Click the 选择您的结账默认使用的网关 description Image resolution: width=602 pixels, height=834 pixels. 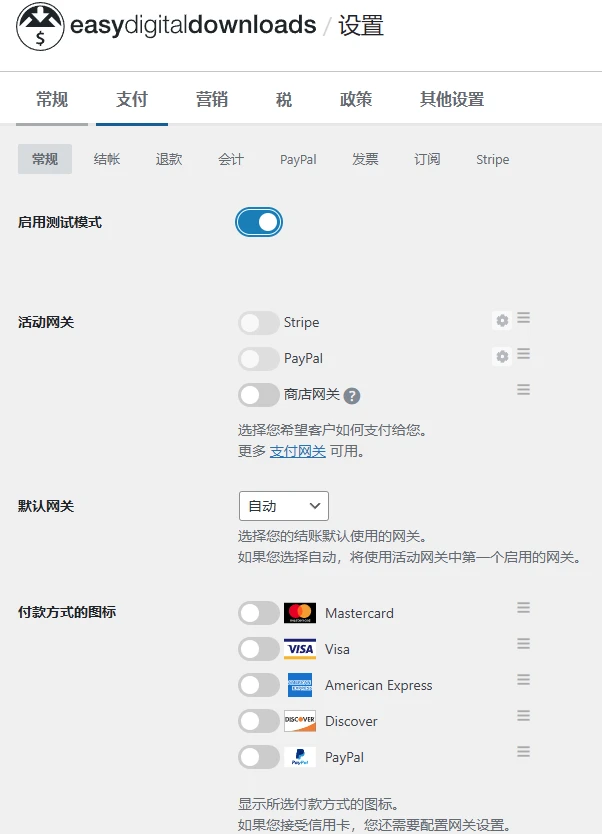click(332, 536)
